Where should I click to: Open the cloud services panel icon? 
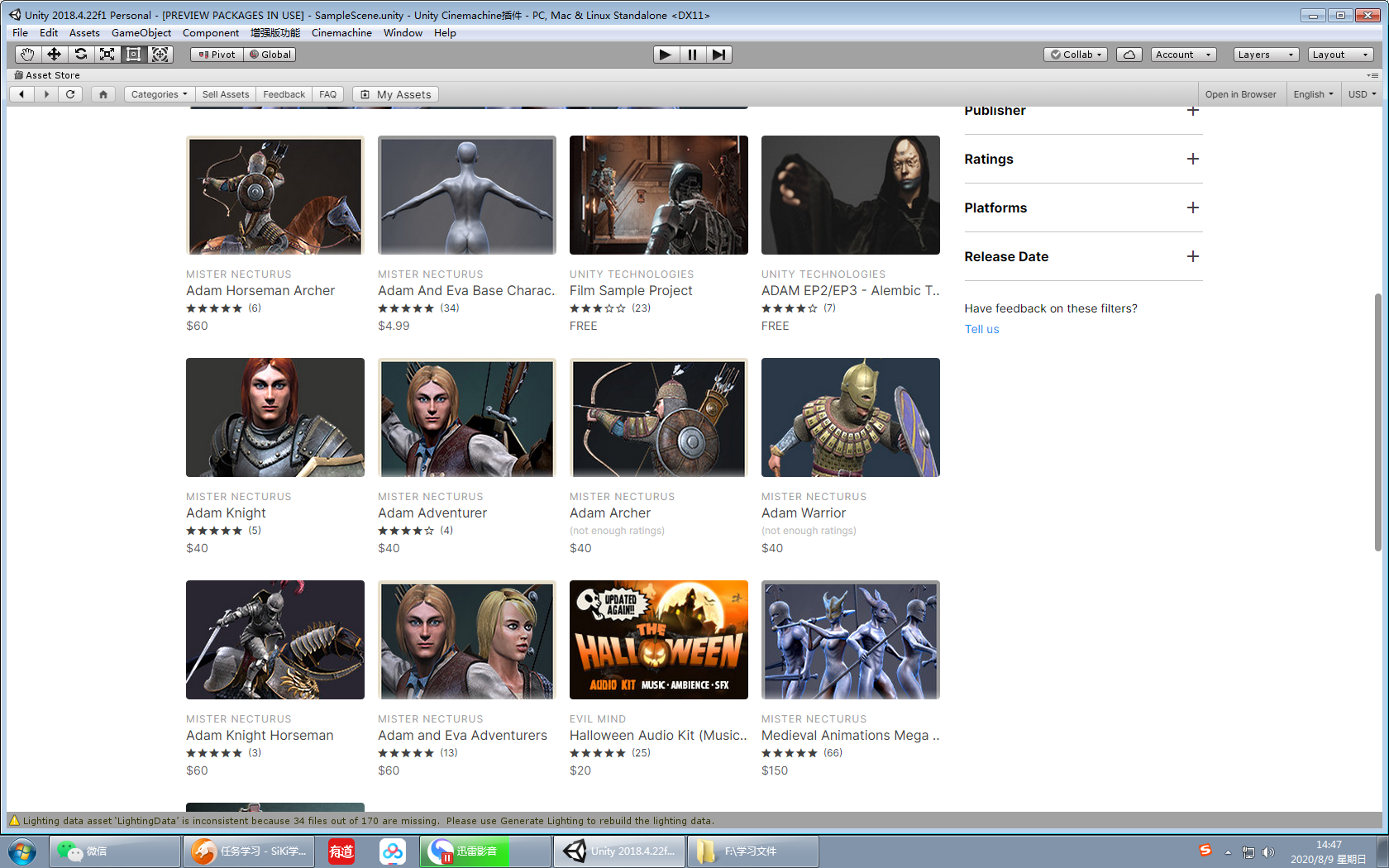(x=1129, y=55)
